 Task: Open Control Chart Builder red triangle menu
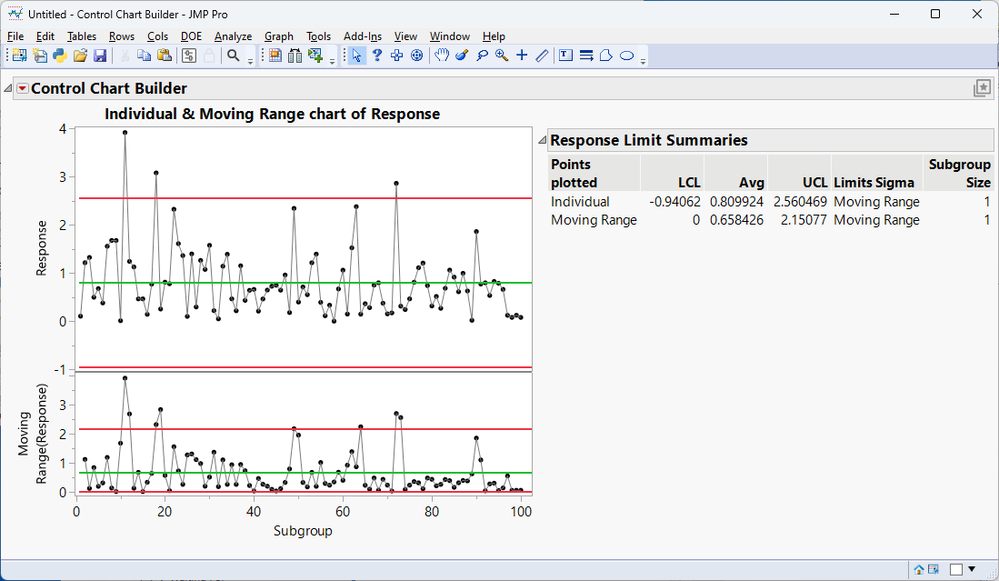[x=22, y=89]
